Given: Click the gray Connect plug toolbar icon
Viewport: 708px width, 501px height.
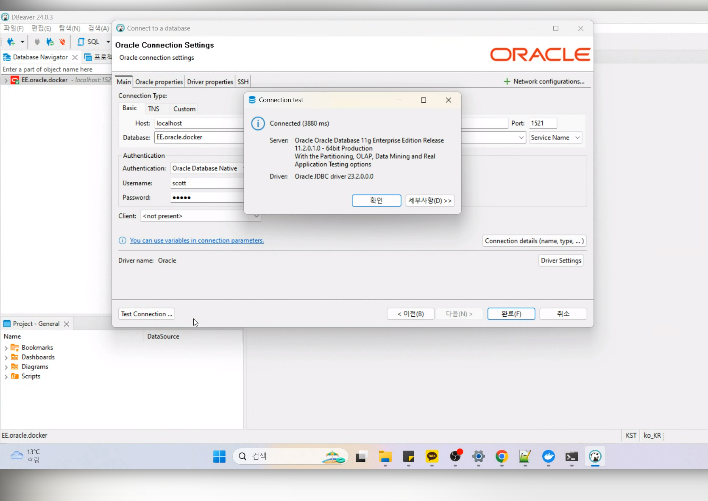Looking at the screenshot, I should 37,42.
